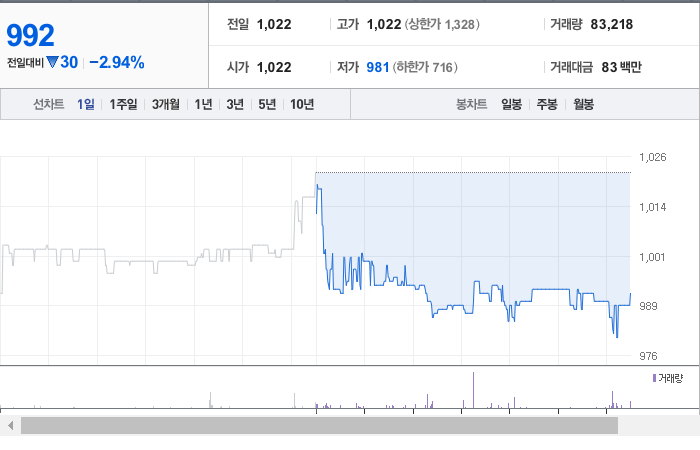The image size is (700, 450).
Task: Click the current price 992
Action: coord(30,35)
